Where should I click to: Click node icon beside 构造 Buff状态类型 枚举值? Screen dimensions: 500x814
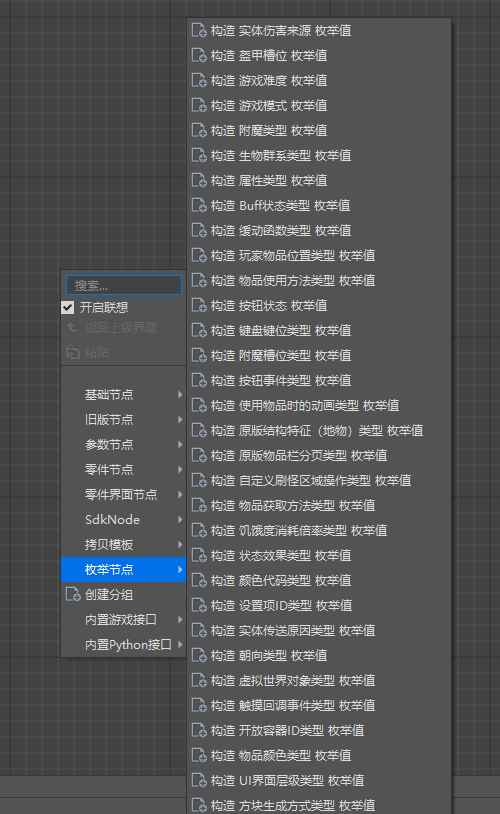(199, 206)
